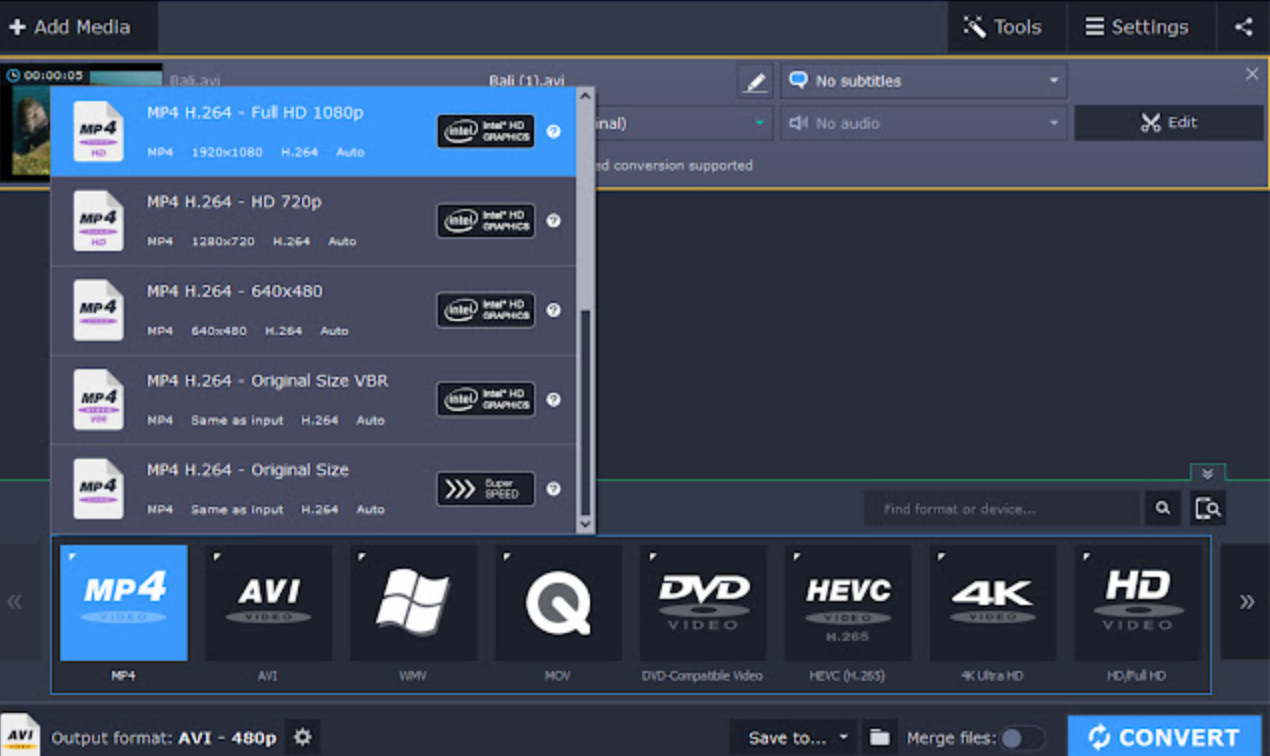
Task: Click Intel HD Graphics badge on HD 720p
Action: point(486,221)
